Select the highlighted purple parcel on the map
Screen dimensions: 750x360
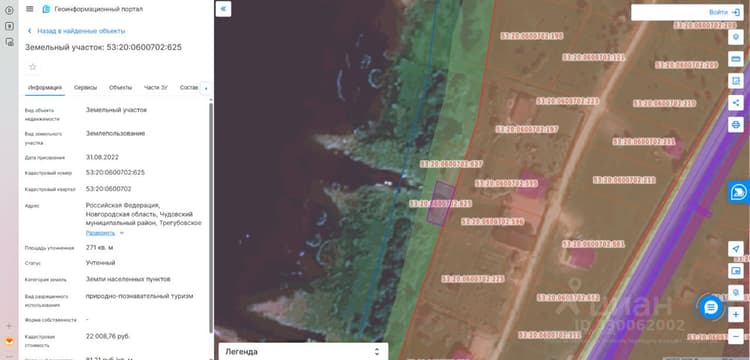pos(441,203)
